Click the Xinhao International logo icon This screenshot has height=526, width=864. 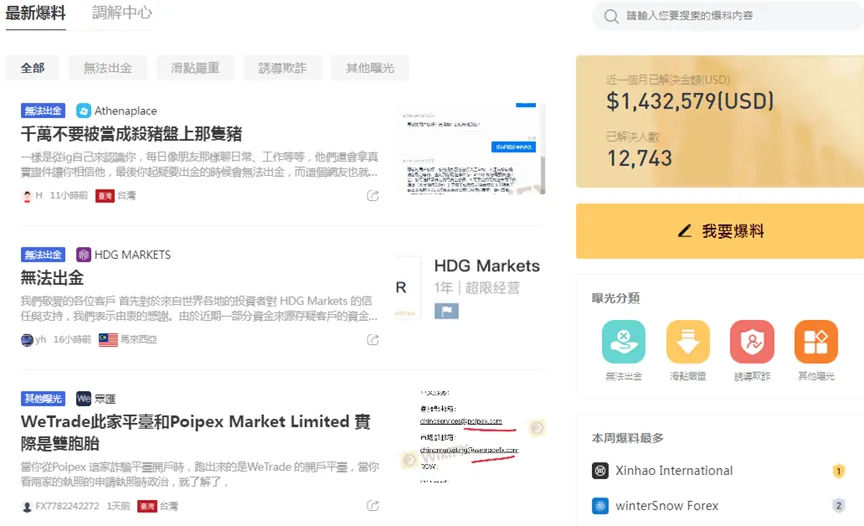pos(600,470)
